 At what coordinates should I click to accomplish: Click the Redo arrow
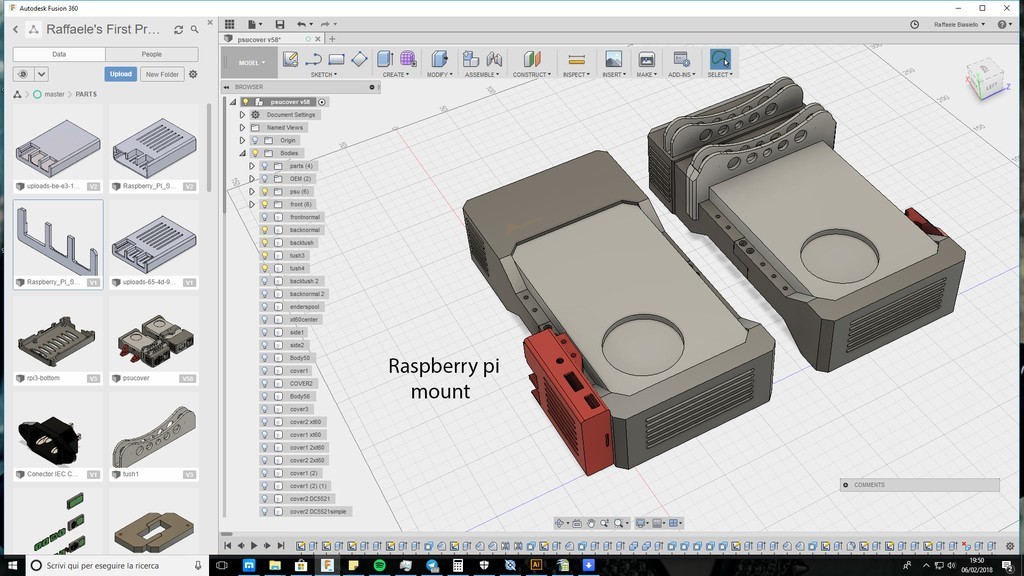click(325, 24)
